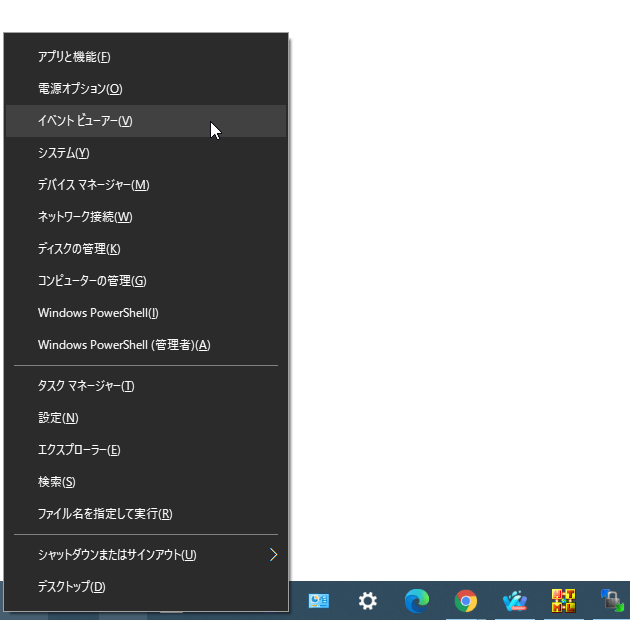Open the red HTML tile app icon in taskbar

(x=563, y=601)
